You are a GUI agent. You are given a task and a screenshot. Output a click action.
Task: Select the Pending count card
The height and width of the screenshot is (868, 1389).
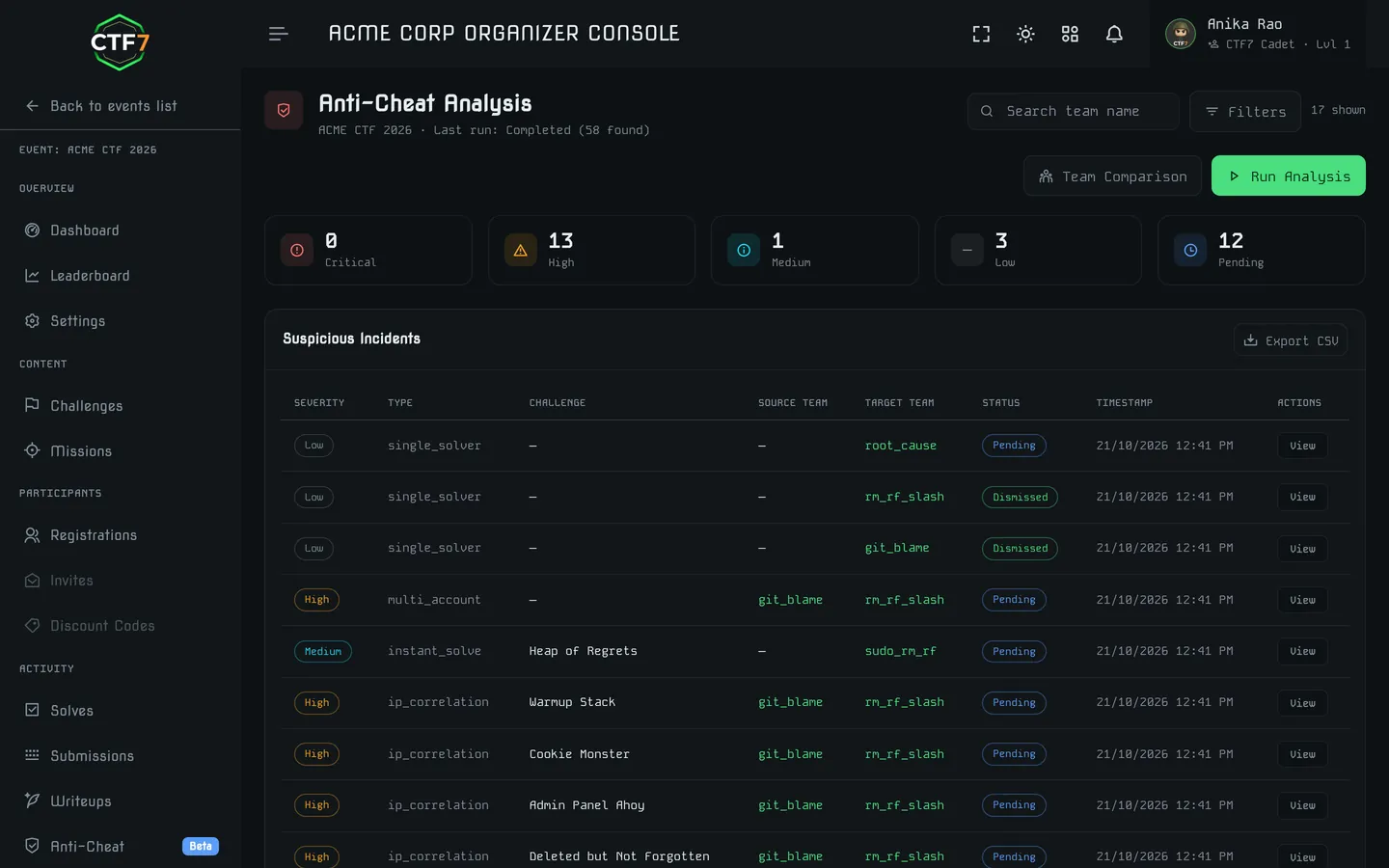(1262, 251)
